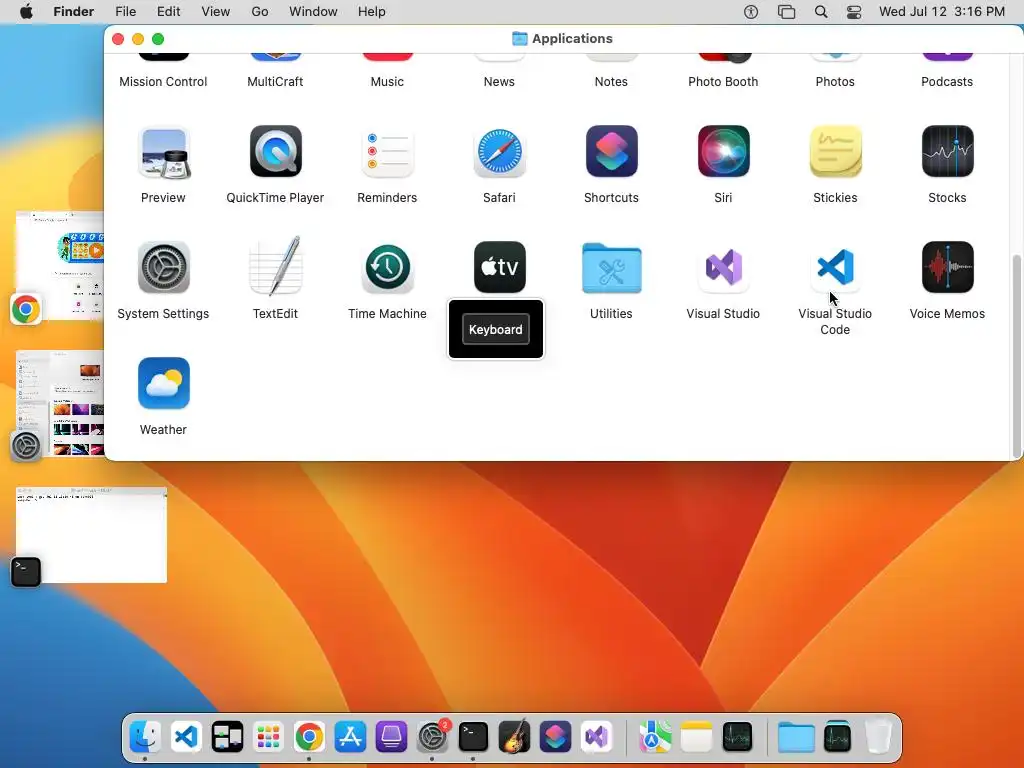The height and width of the screenshot is (768, 1024).
Task: Click System Settings with badge in the Dock
Action: pos(432,737)
